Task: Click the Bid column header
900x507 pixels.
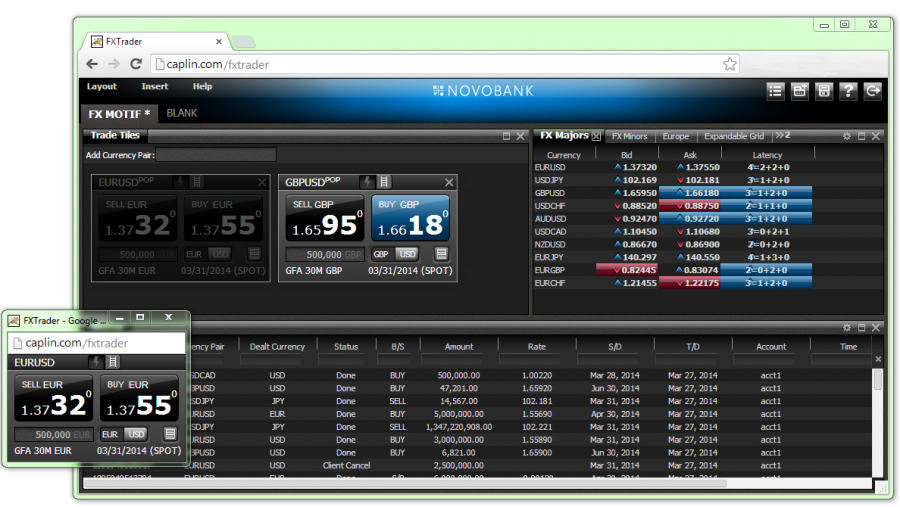Action: pos(626,155)
